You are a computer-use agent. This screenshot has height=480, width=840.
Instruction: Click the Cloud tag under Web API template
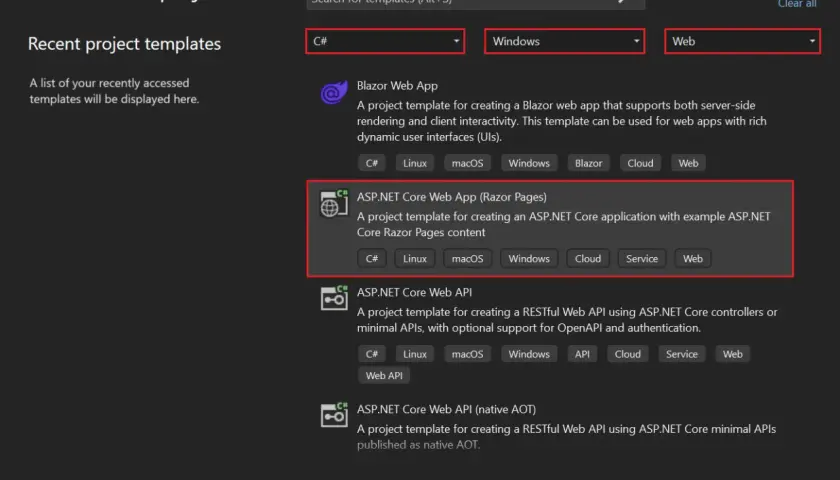[627, 354]
